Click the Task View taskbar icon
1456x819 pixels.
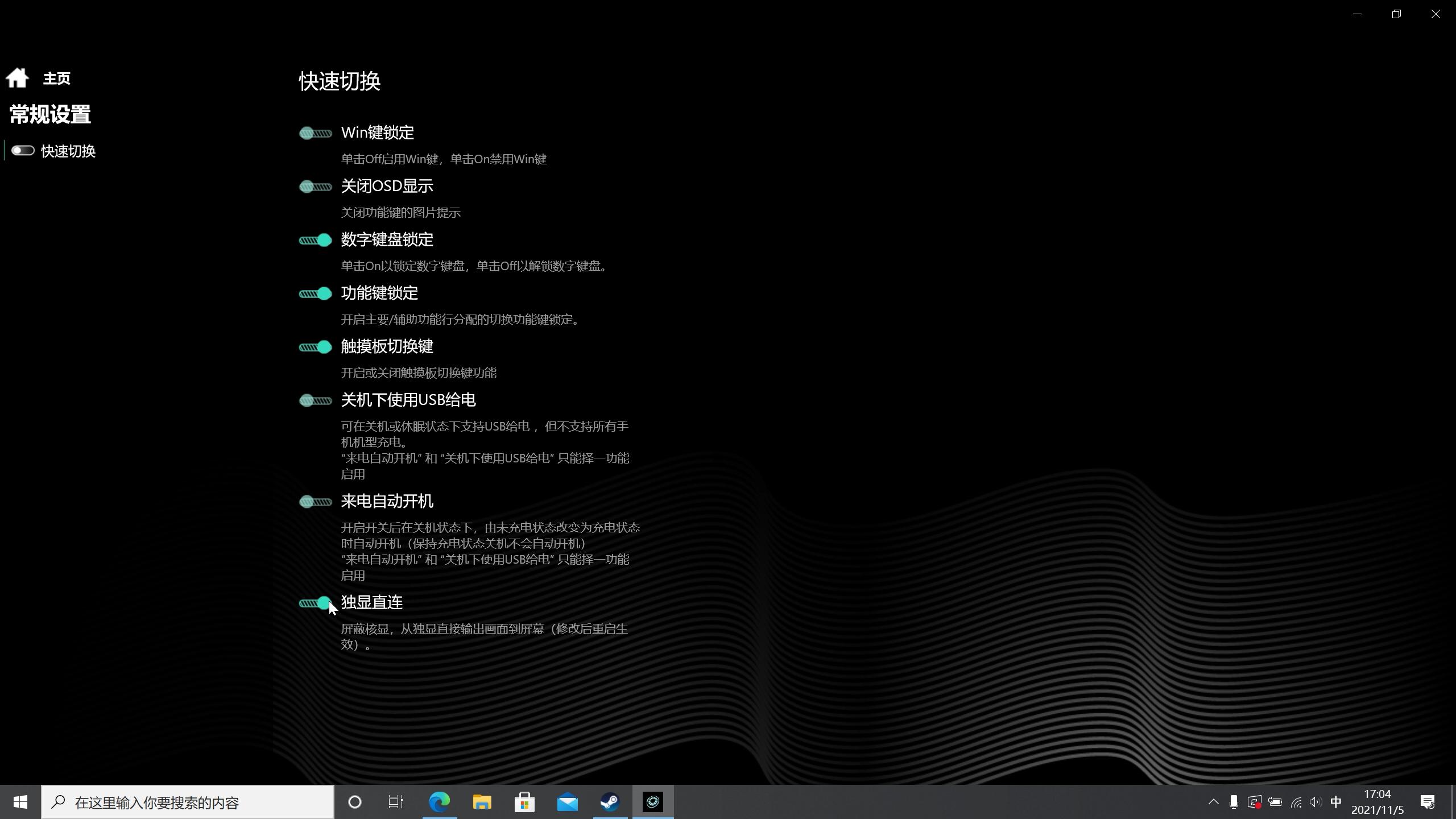(x=396, y=803)
